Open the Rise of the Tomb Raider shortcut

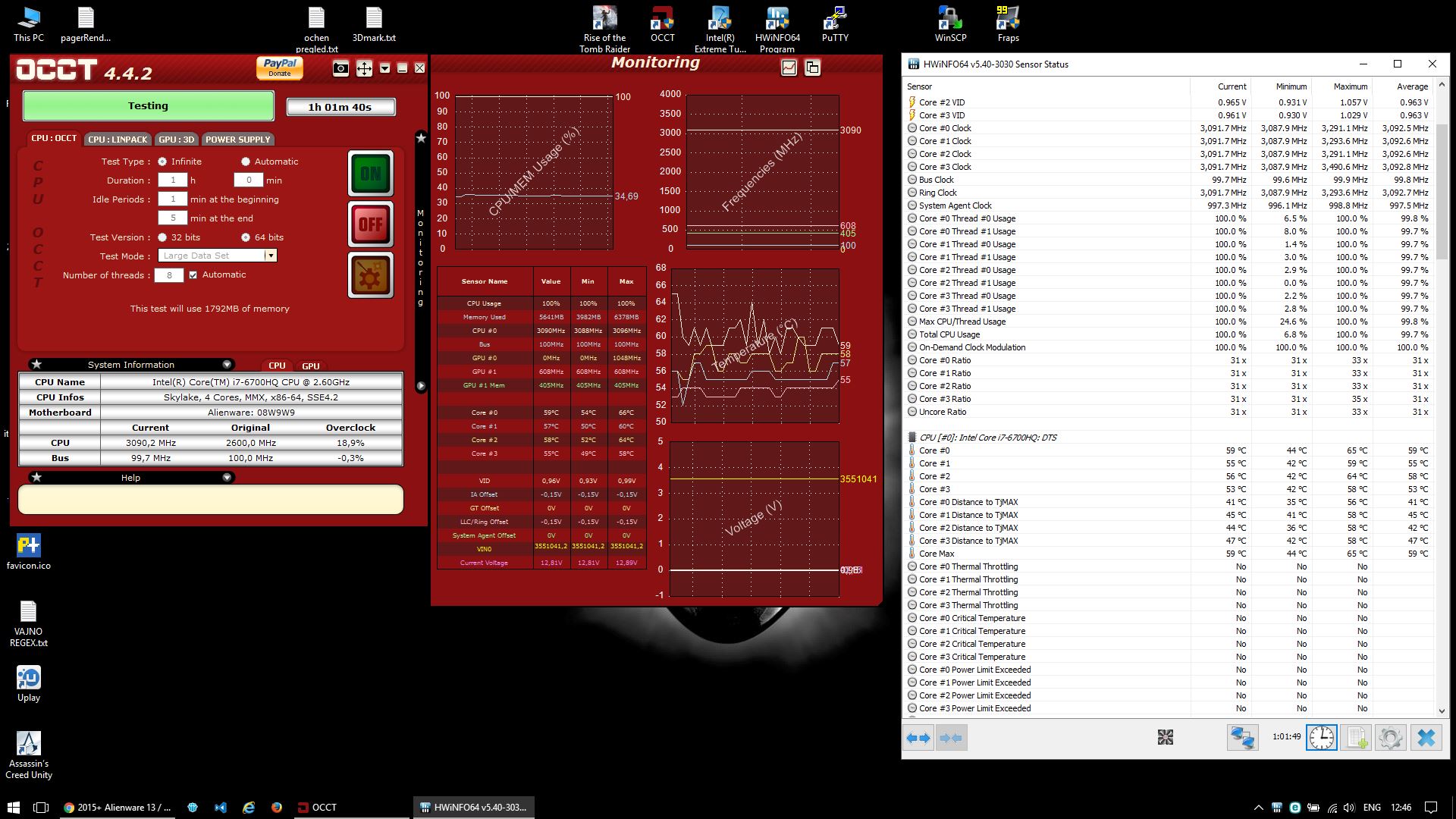coord(604,30)
